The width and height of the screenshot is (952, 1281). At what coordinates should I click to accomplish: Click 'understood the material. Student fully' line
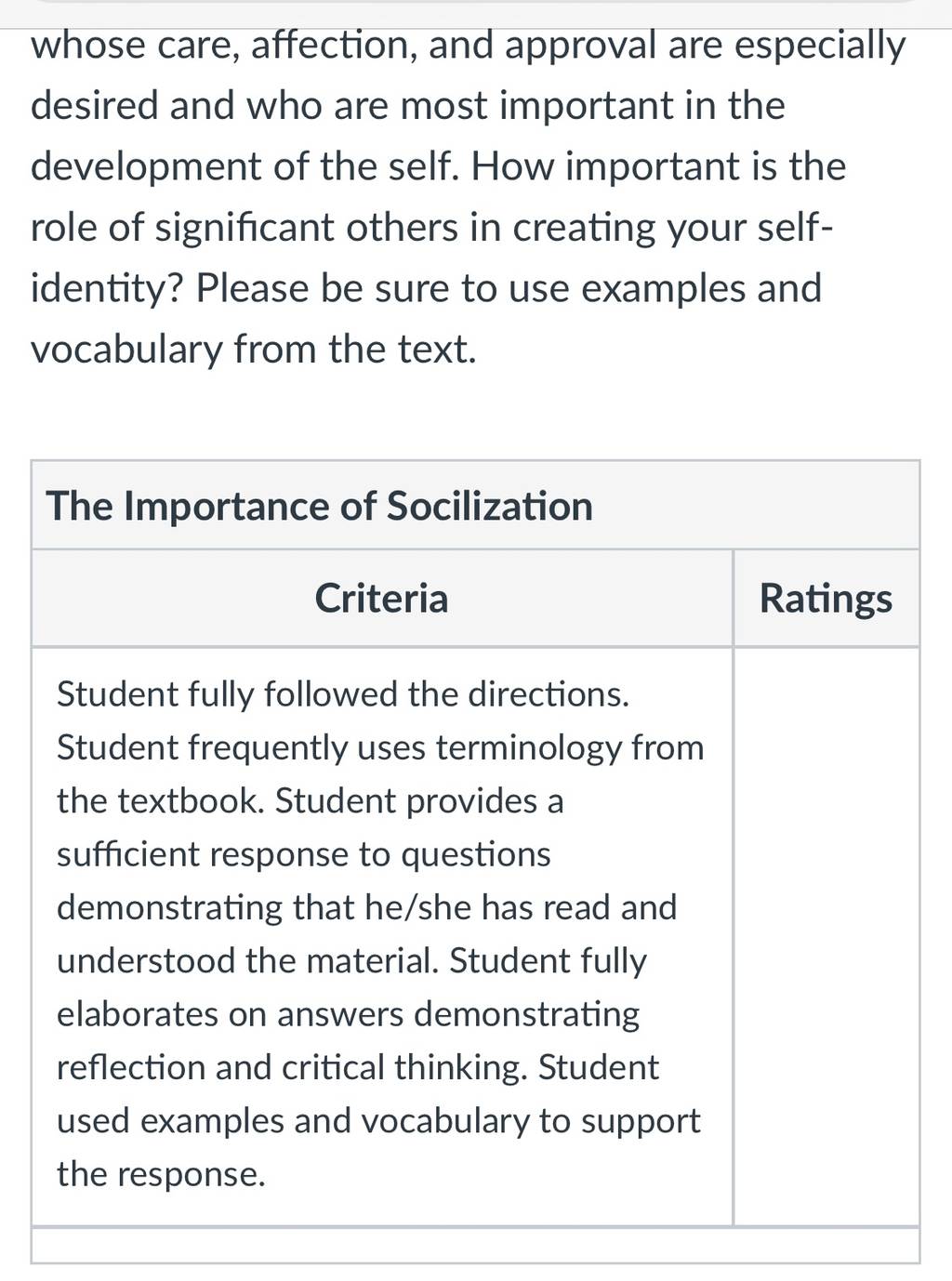[351, 960]
